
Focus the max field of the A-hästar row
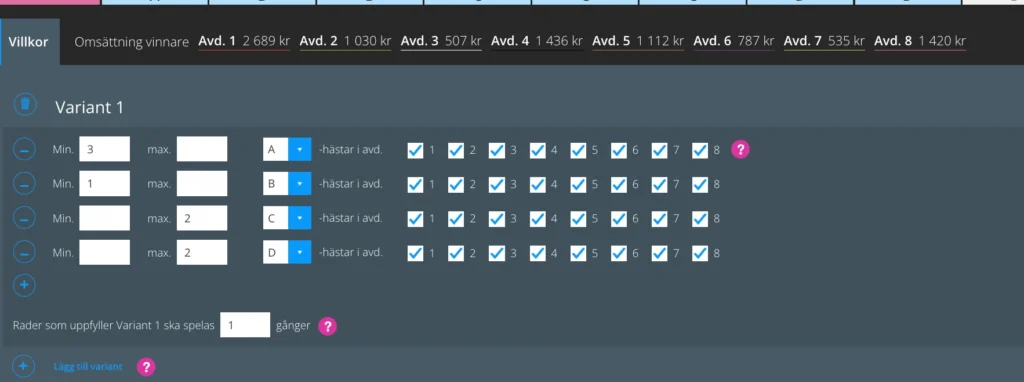(x=202, y=150)
